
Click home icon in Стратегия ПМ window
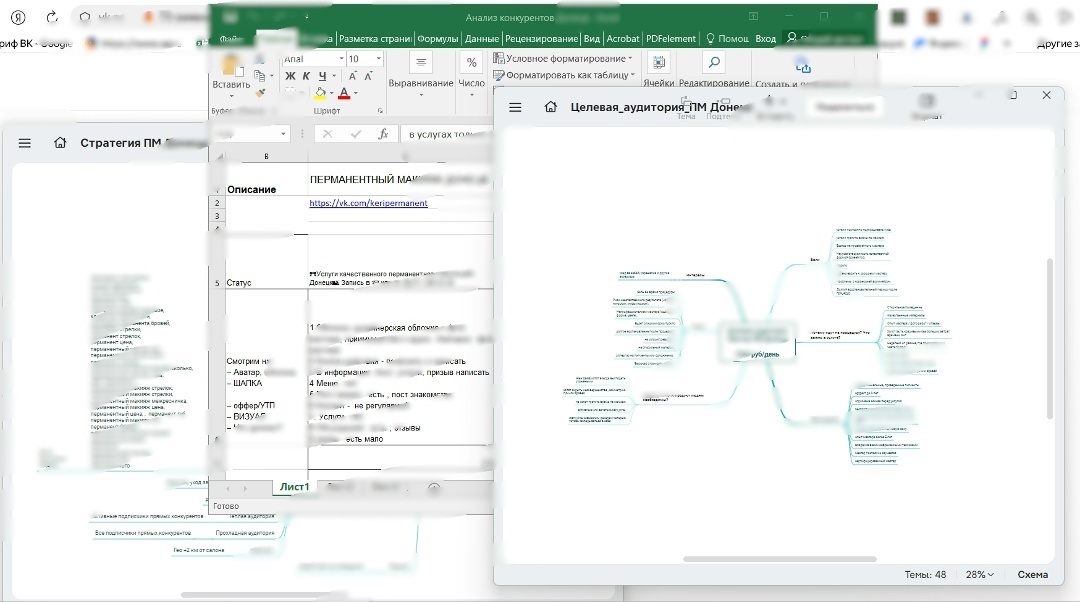61,143
